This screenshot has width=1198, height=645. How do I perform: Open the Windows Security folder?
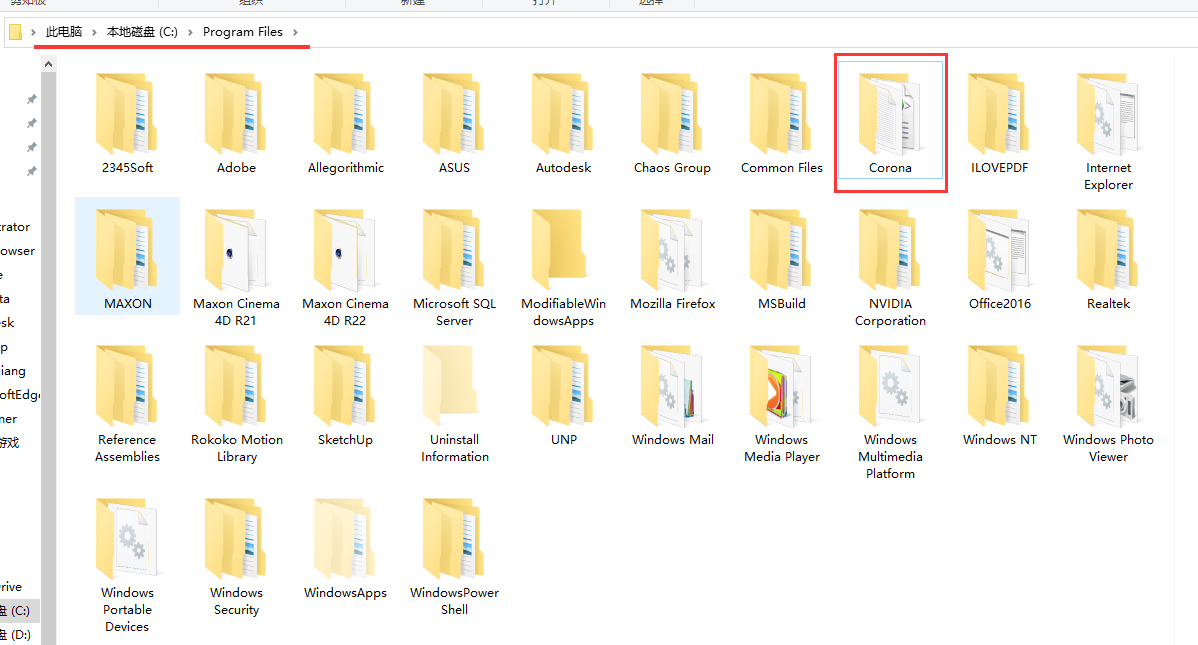pos(236,555)
